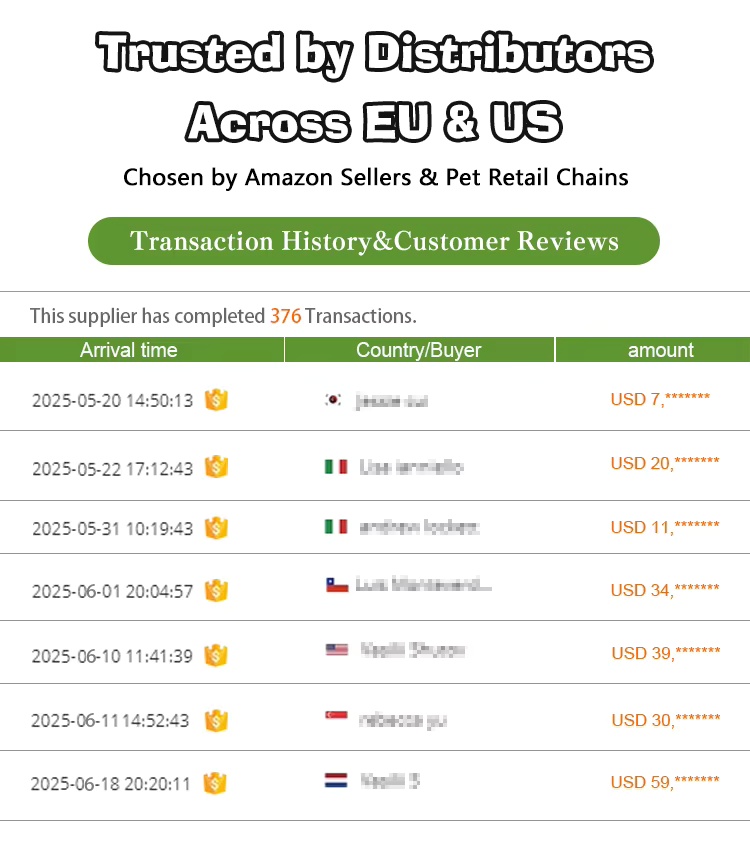Click gold shield icon beside 2025-05-20 14:50:13
Screen dimensions: 750x843
[217, 400]
